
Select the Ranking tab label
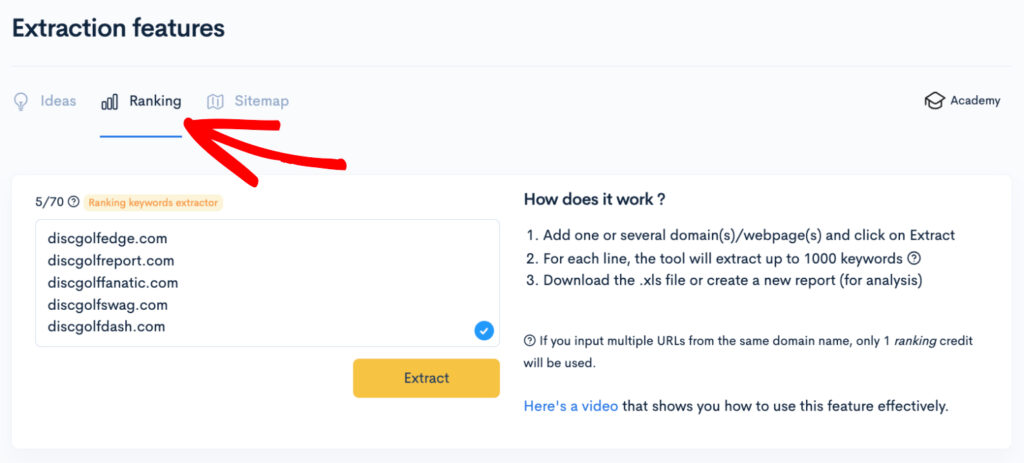pos(155,101)
